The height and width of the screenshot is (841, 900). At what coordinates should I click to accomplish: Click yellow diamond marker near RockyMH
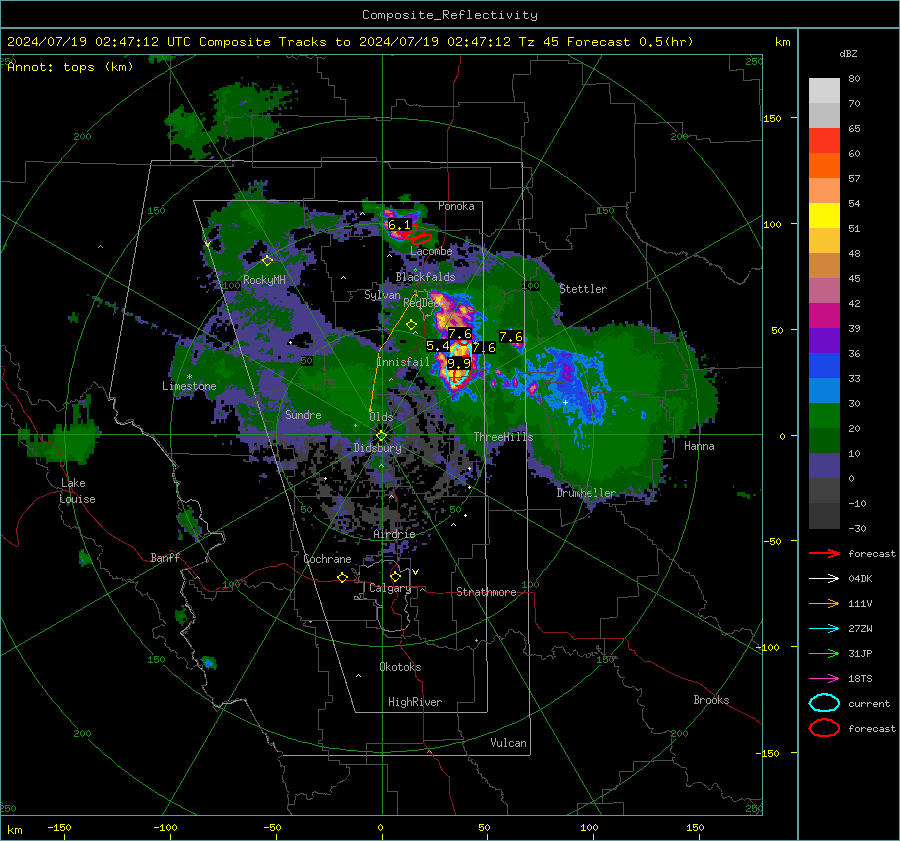click(267, 261)
